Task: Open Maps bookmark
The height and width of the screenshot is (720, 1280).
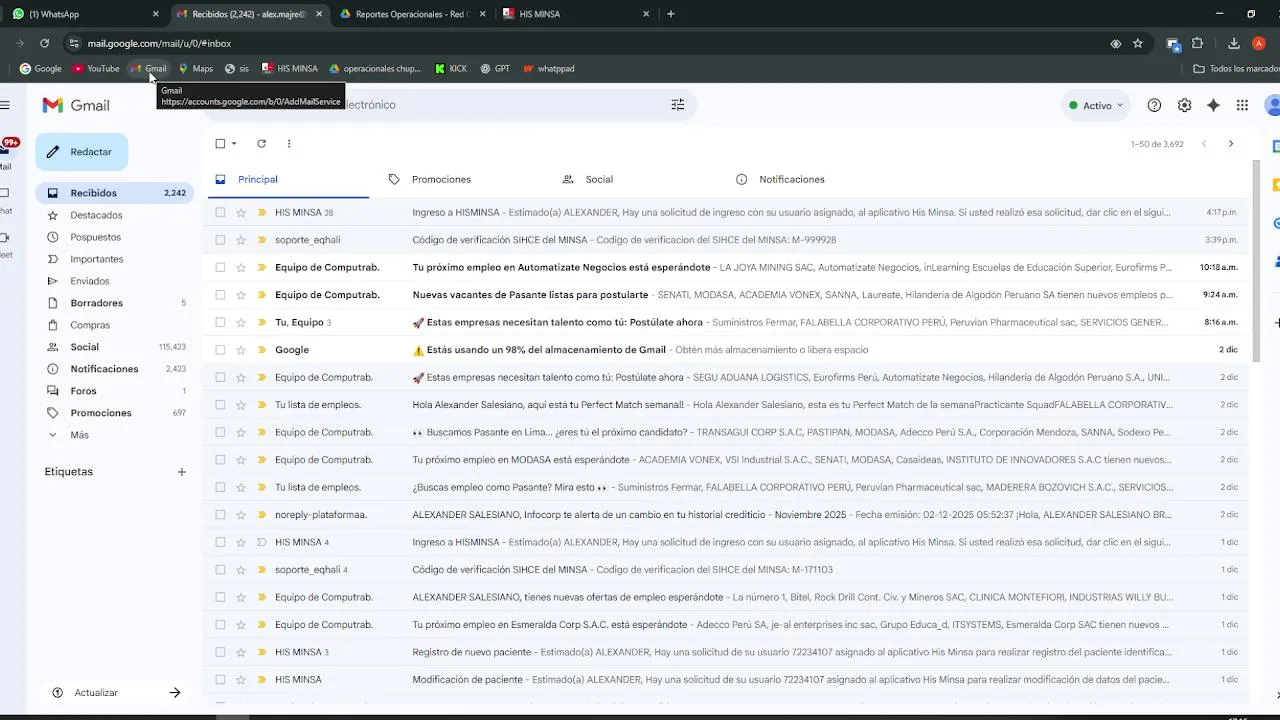Action: pyautogui.click(x=196, y=69)
